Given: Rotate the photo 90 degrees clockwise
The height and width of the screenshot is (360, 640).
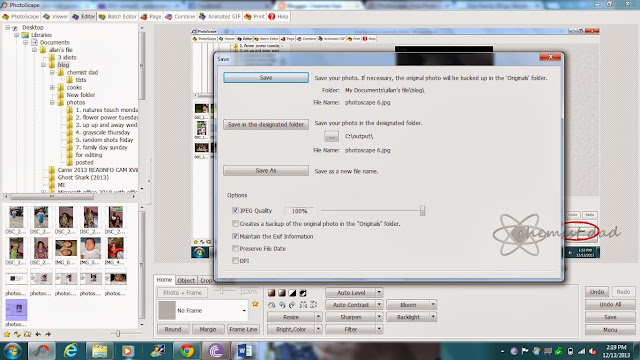Looking at the screenshot, I should click(x=292, y=304).
